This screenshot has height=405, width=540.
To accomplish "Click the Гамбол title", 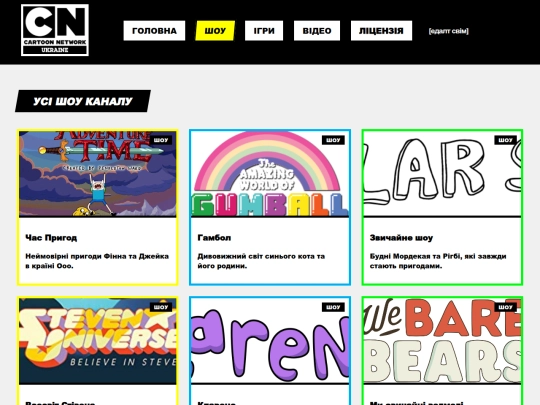I will click(x=214, y=238).
